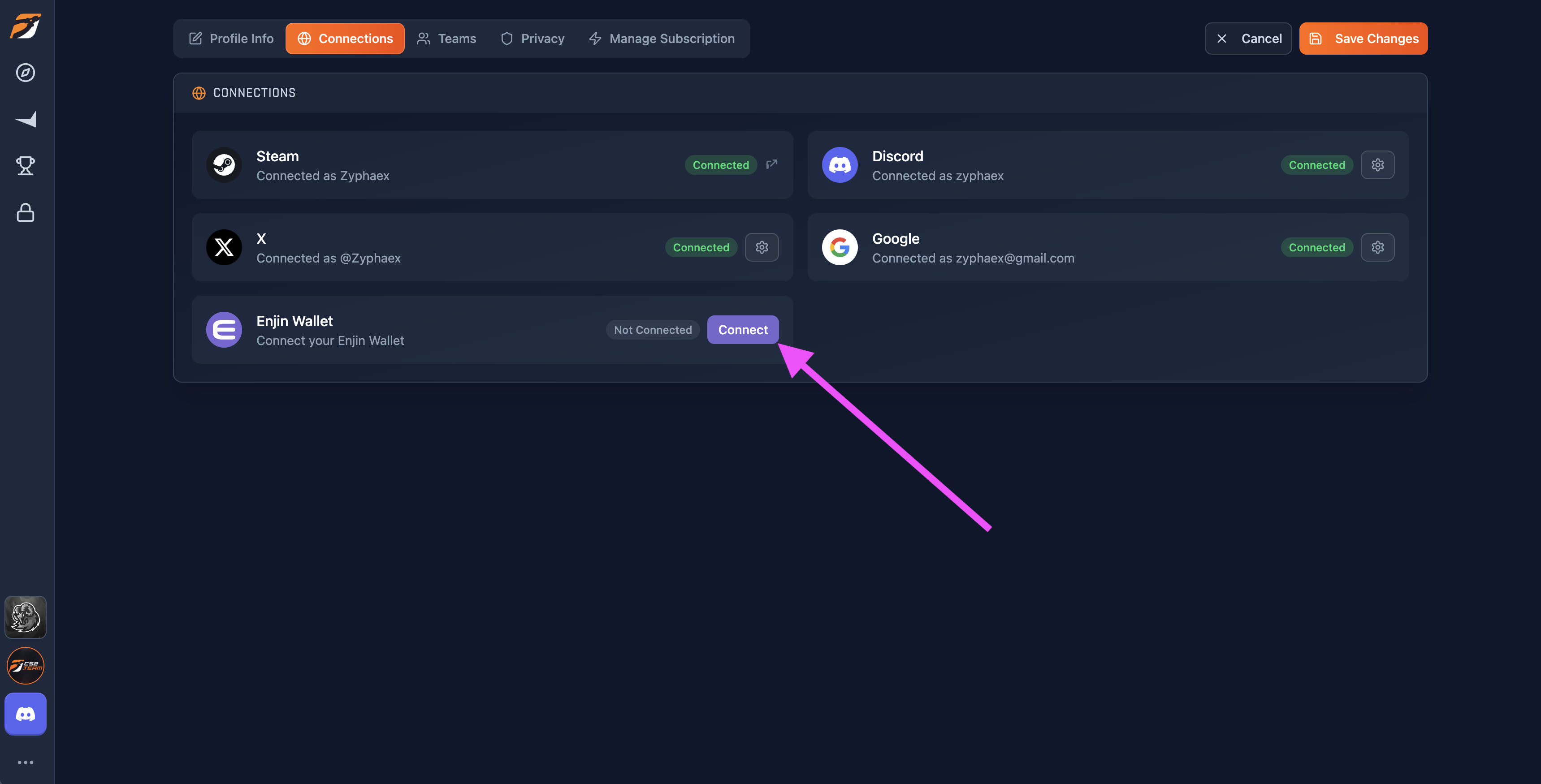
Task: Click the X Connected status badge
Action: [701, 248]
